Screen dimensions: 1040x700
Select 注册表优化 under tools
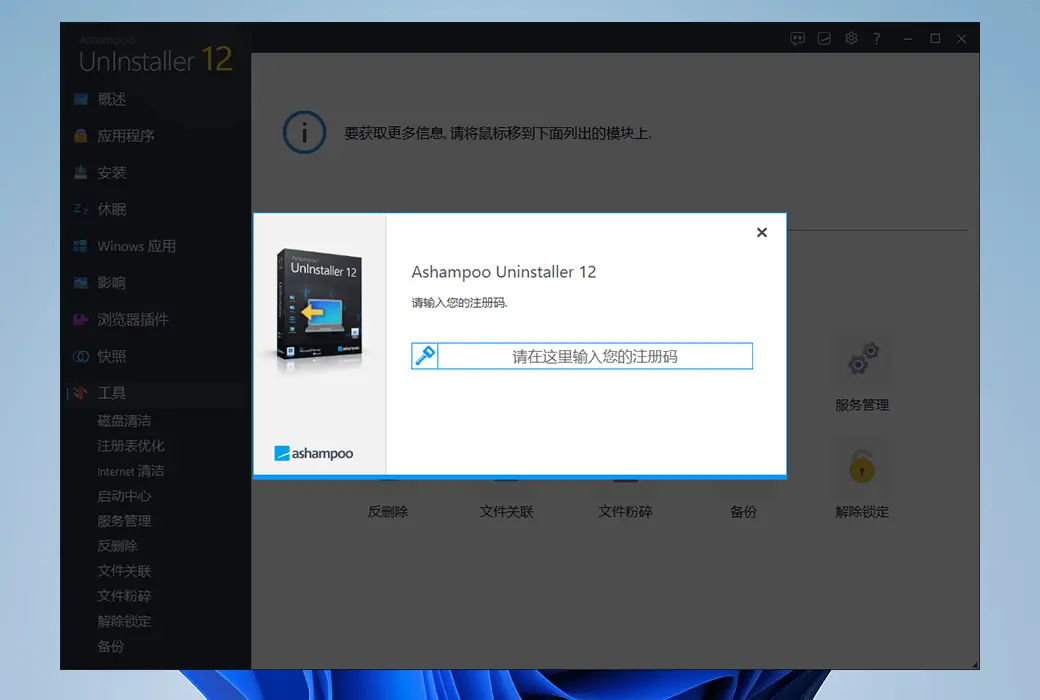(131, 446)
